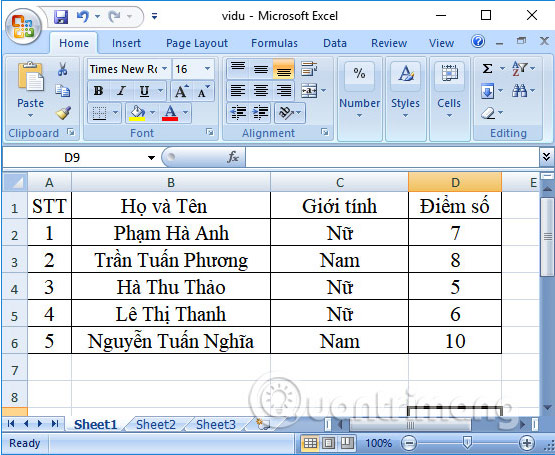The image size is (555, 455).
Task: Click the Paste clipboard icon
Action: (x=31, y=76)
